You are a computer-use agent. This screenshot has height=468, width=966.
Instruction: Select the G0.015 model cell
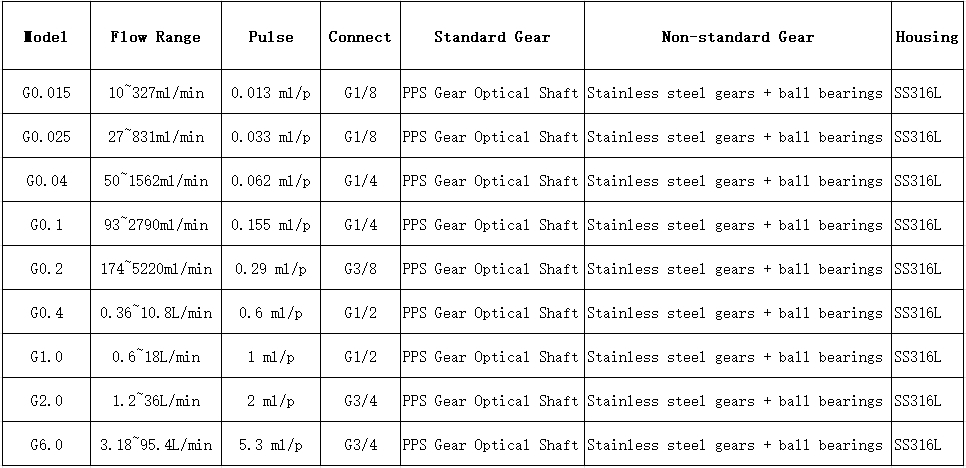click(x=46, y=93)
